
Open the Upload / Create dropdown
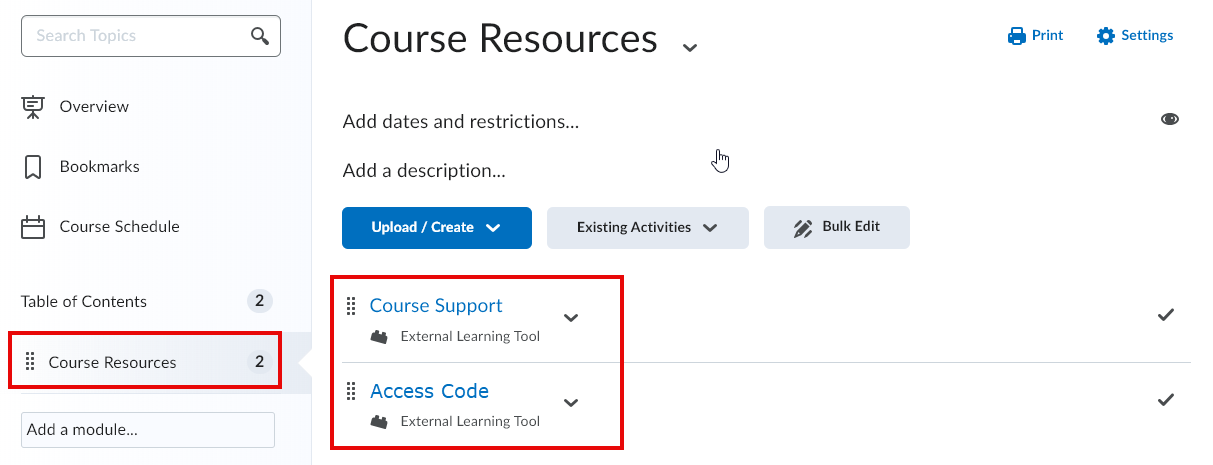click(x=437, y=228)
